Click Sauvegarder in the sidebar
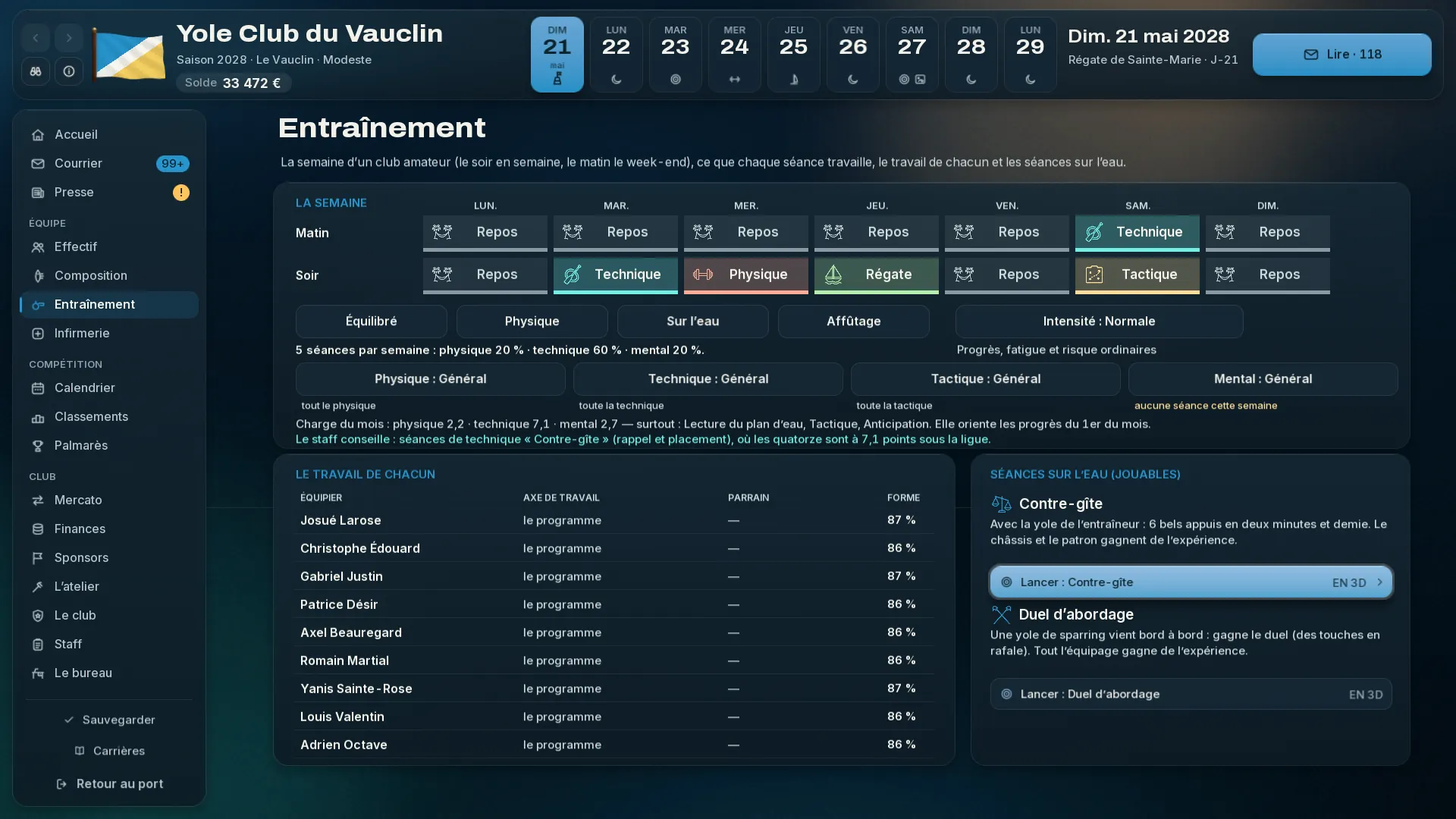 tap(109, 720)
